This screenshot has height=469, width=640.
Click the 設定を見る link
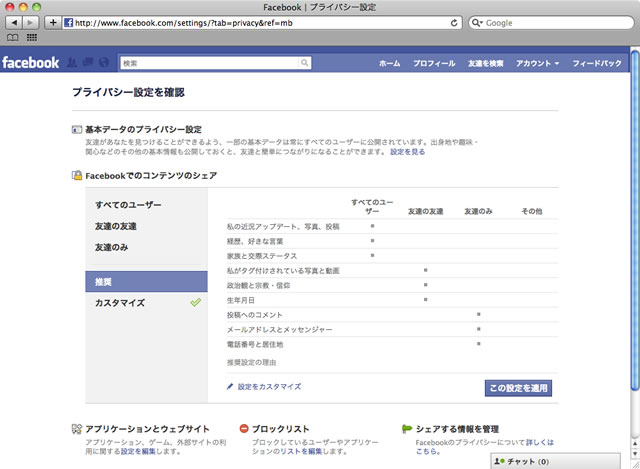click(x=407, y=152)
